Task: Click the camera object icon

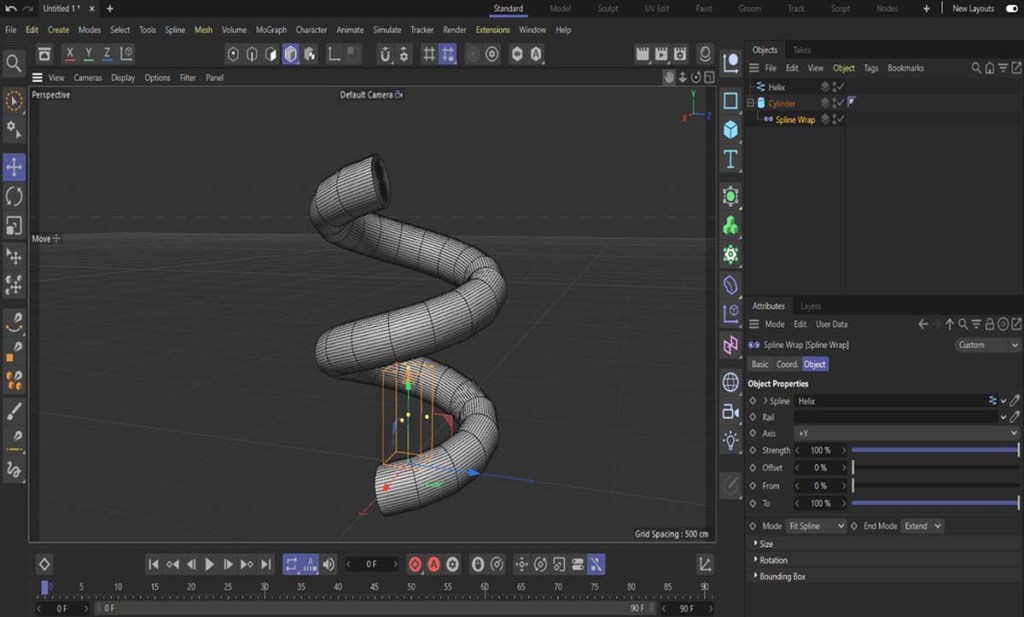Action: tap(731, 411)
